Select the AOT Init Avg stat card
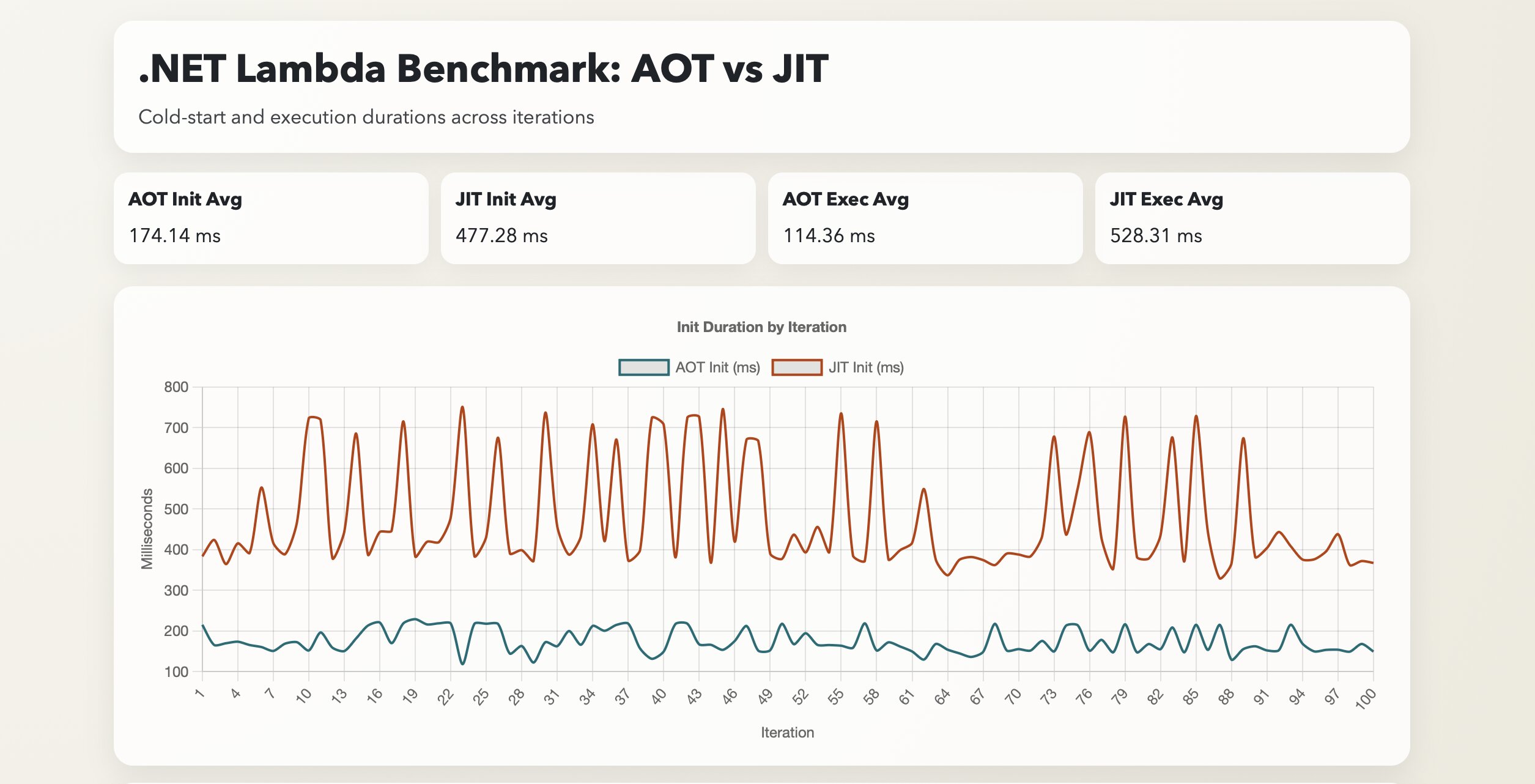The height and width of the screenshot is (784, 1535). [271, 218]
